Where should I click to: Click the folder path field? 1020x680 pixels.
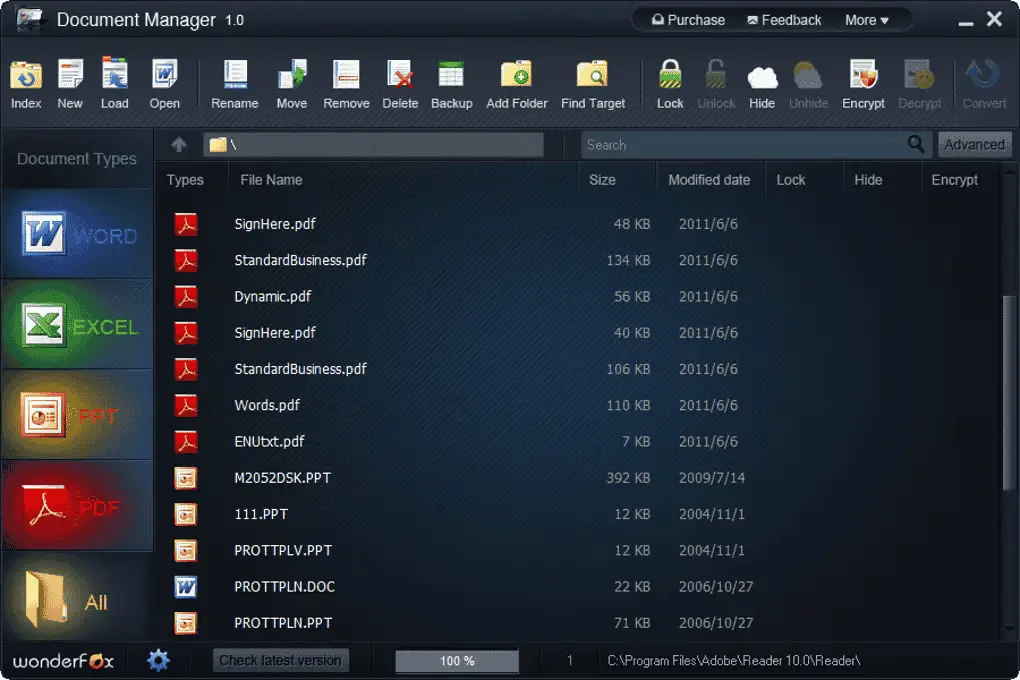[373, 144]
